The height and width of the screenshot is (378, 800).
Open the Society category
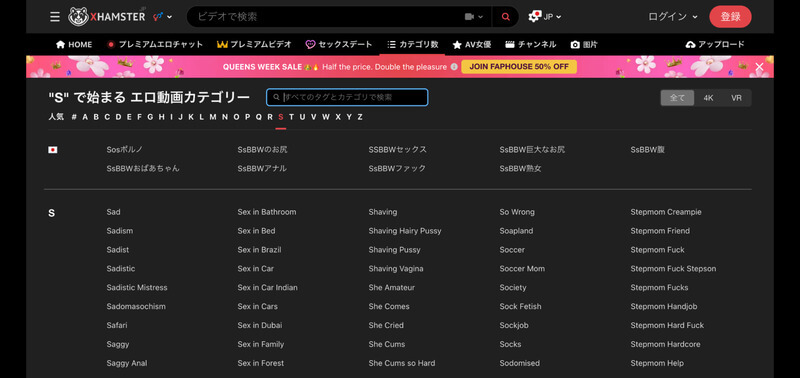(513, 287)
